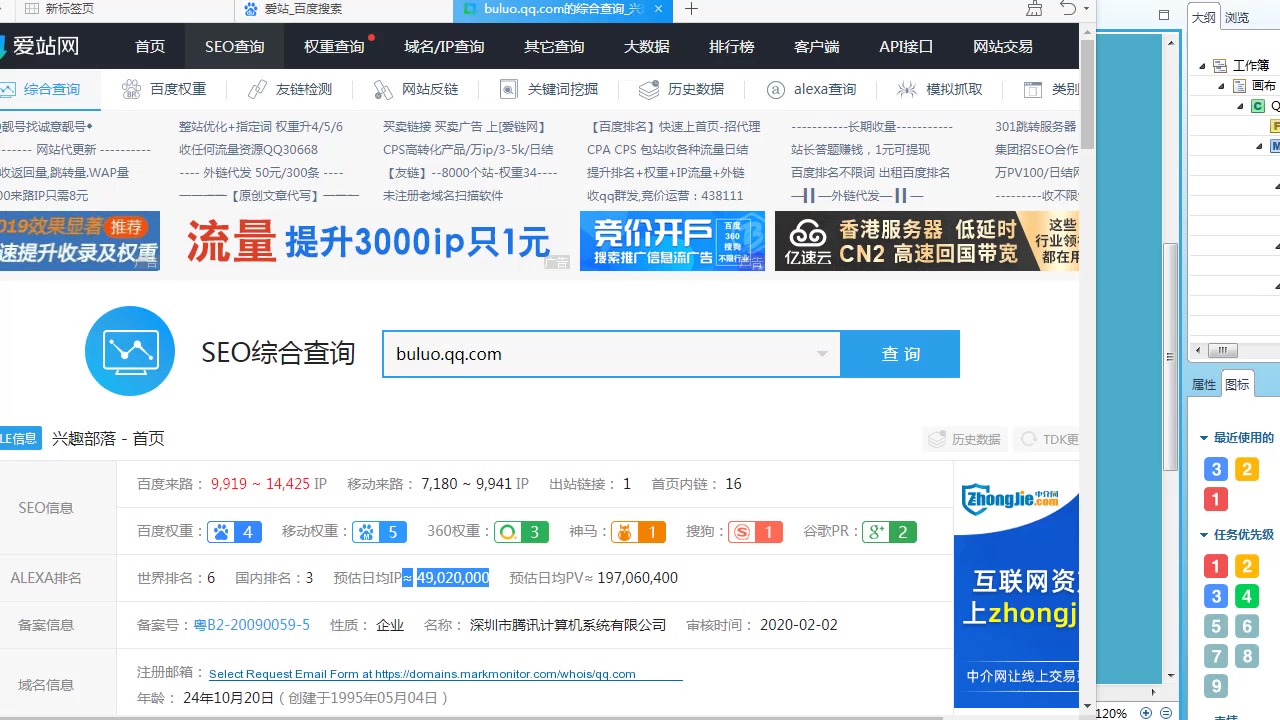The image size is (1280, 720).
Task: Close the buluo.qq.com browser tab
Action: pyautogui.click(x=657, y=9)
